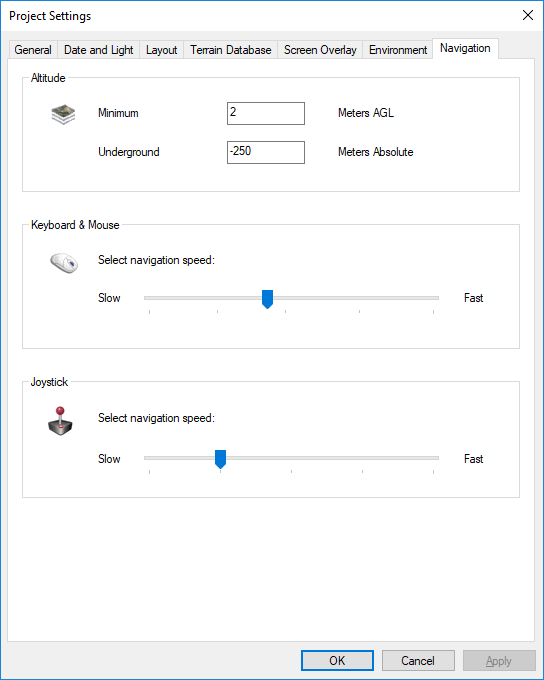This screenshot has width=544, height=680.
Task: Click the Keyboard & Mouse speed slider thumb
Action: tap(268, 299)
